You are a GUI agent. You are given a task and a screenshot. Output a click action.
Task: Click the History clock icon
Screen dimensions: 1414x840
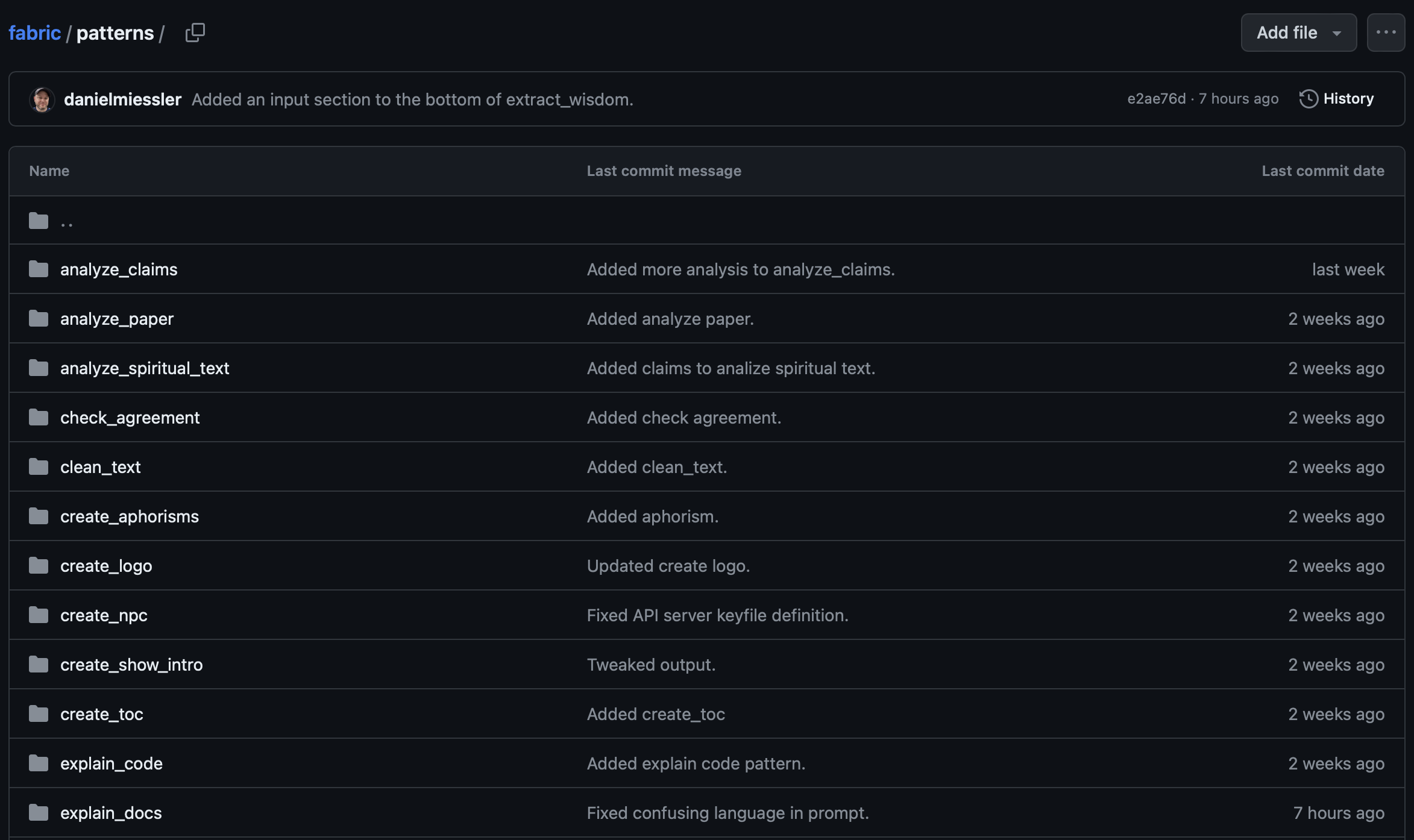1308,99
